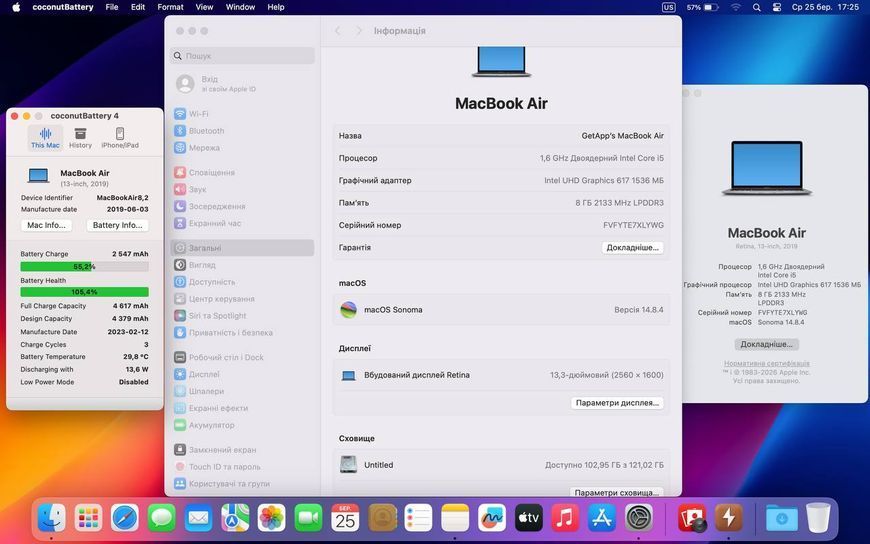Click GetApp's MacBook Air name field
This screenshot has height=544, width=870.
pos(622,135)
